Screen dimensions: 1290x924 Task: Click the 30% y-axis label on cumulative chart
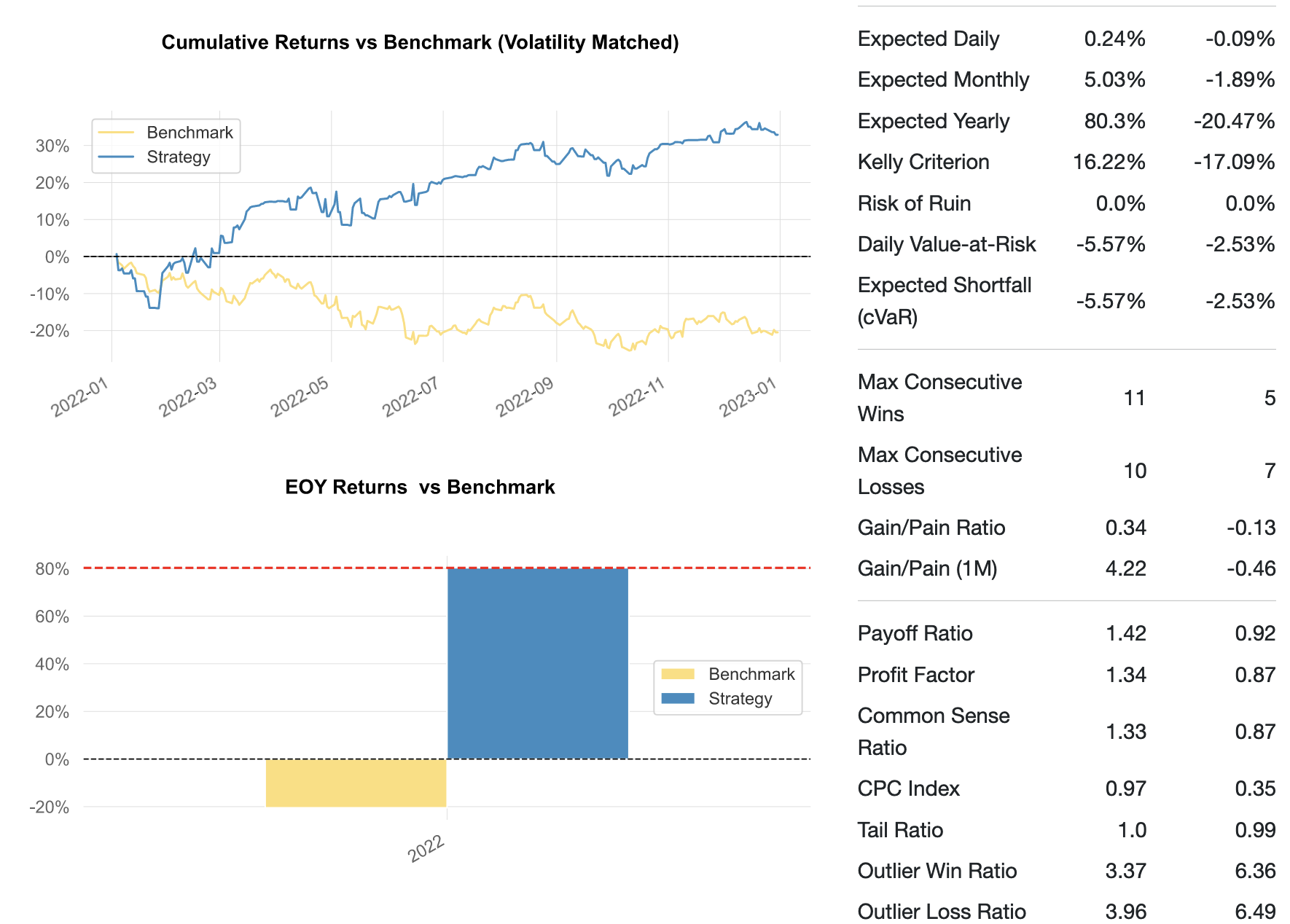pyautogui.click(x=52, y=146)
